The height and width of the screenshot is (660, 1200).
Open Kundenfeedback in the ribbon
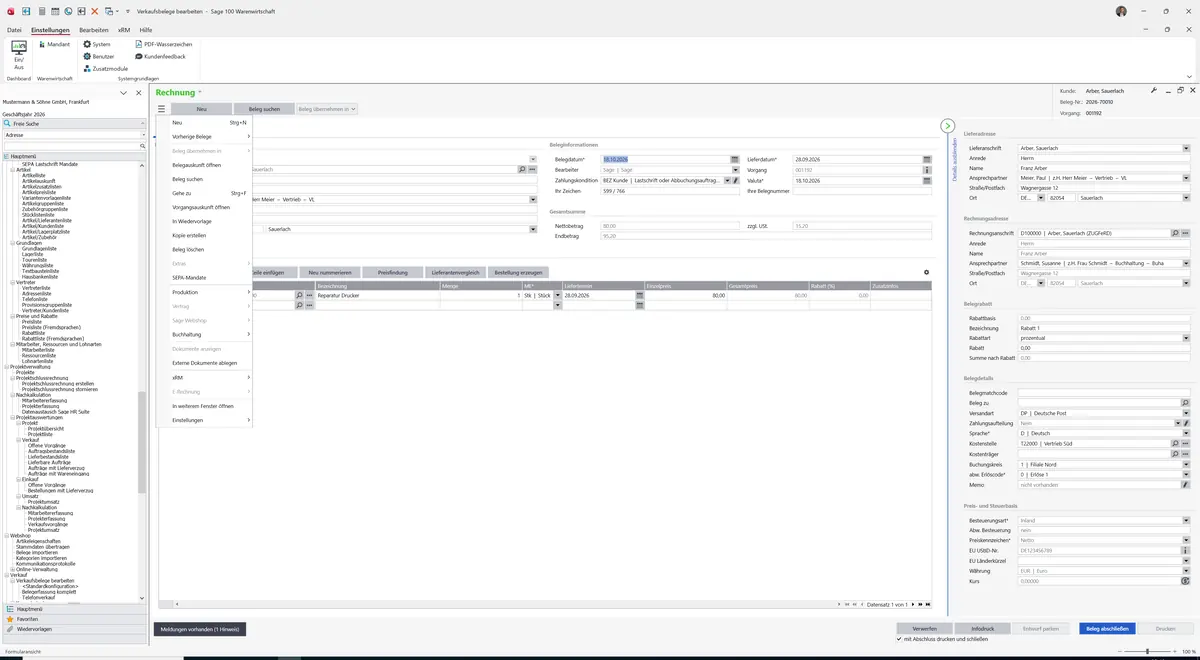coord(160,56)
